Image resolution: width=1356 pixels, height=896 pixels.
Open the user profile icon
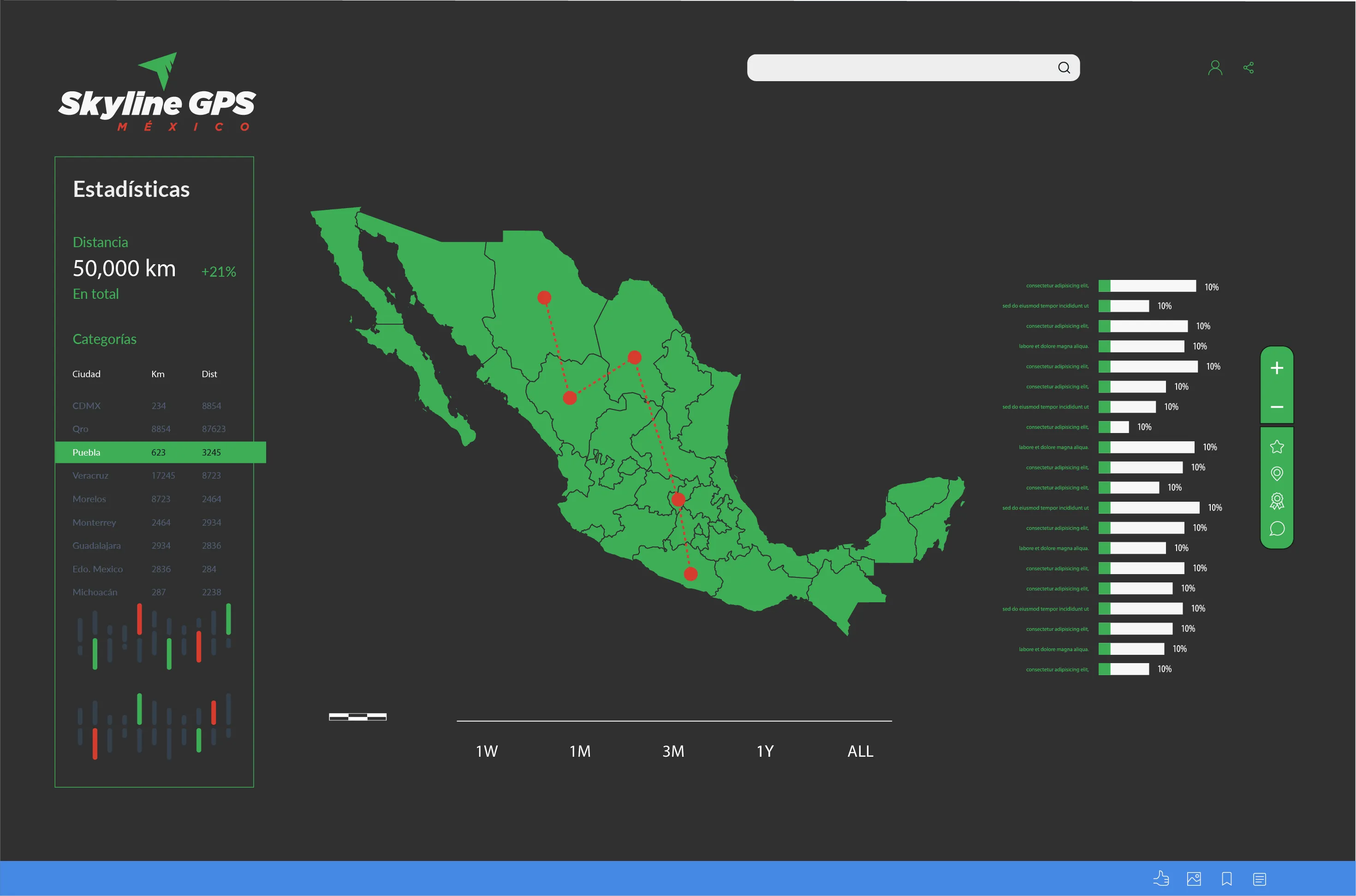tap(1215, 68)
